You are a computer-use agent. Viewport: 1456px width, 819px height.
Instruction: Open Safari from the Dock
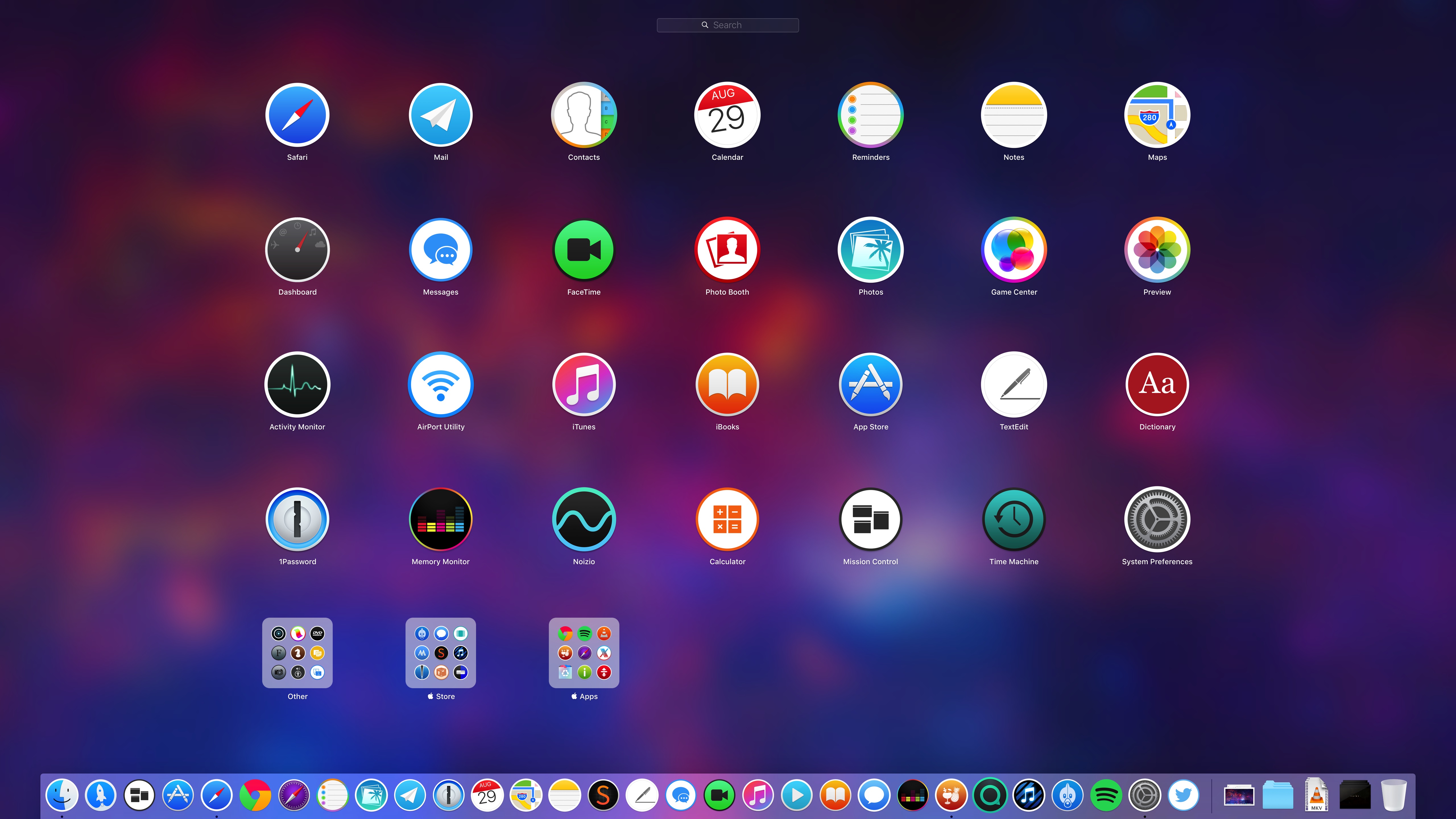click(216, 795)
